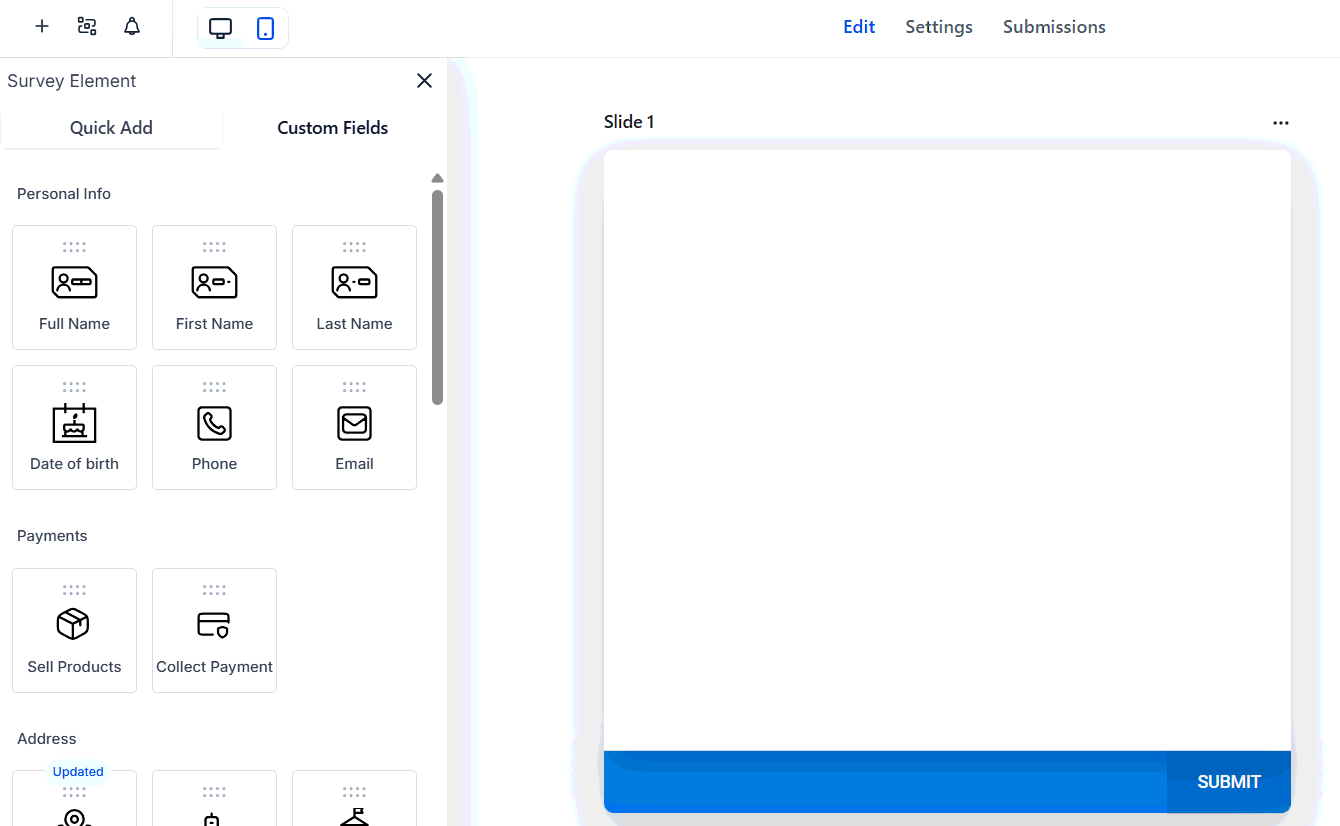This screenshot has width=1340, height=826.
Task: Select the Last Name field element
Action: point(354,287)
